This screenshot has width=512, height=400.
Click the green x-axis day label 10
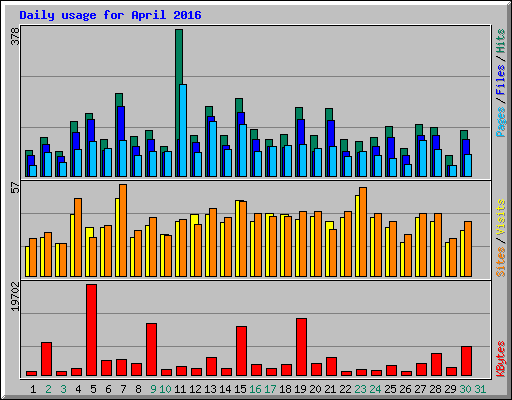coord(165,389)
